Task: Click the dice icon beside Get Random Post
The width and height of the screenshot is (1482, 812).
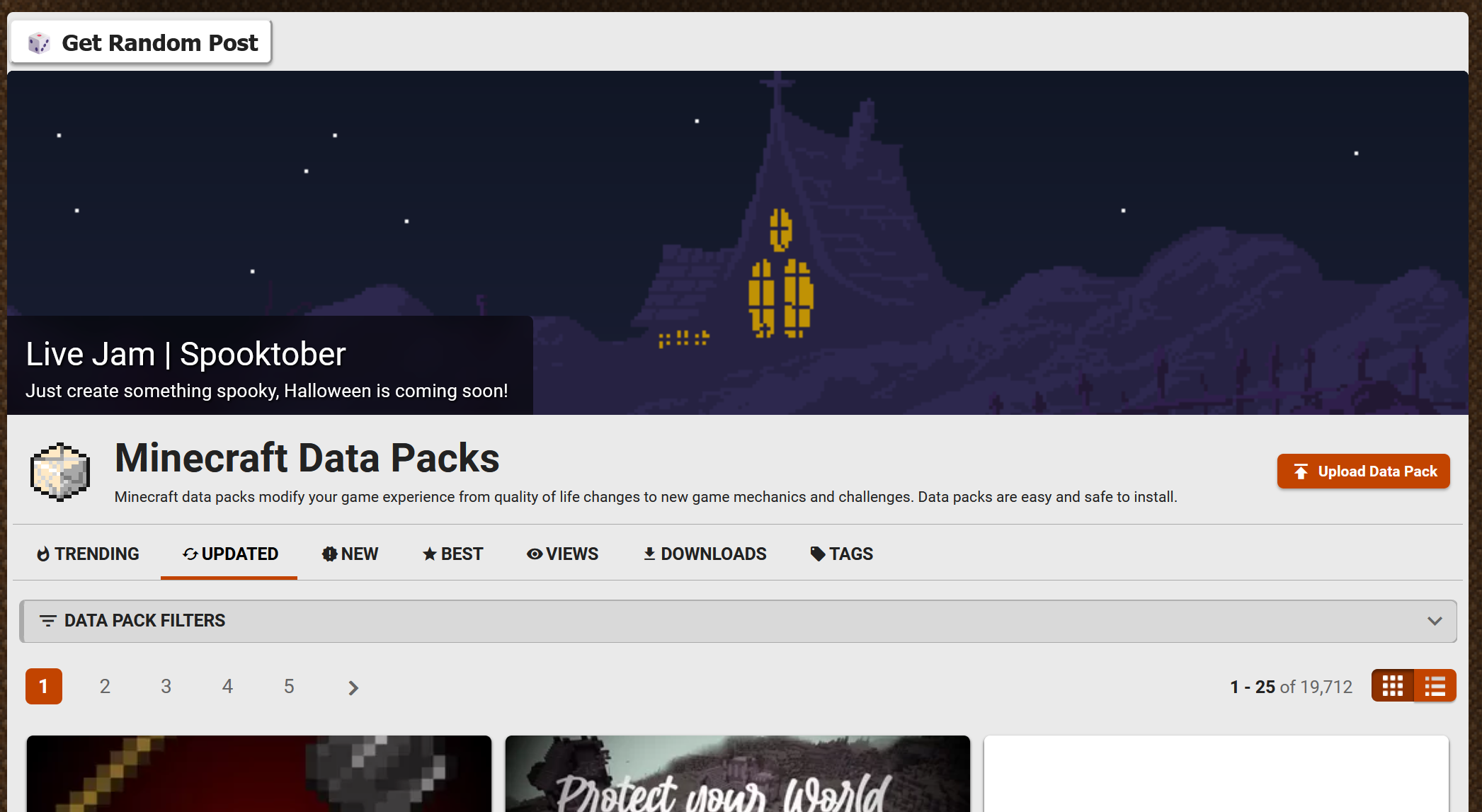Action: [39, 43]
